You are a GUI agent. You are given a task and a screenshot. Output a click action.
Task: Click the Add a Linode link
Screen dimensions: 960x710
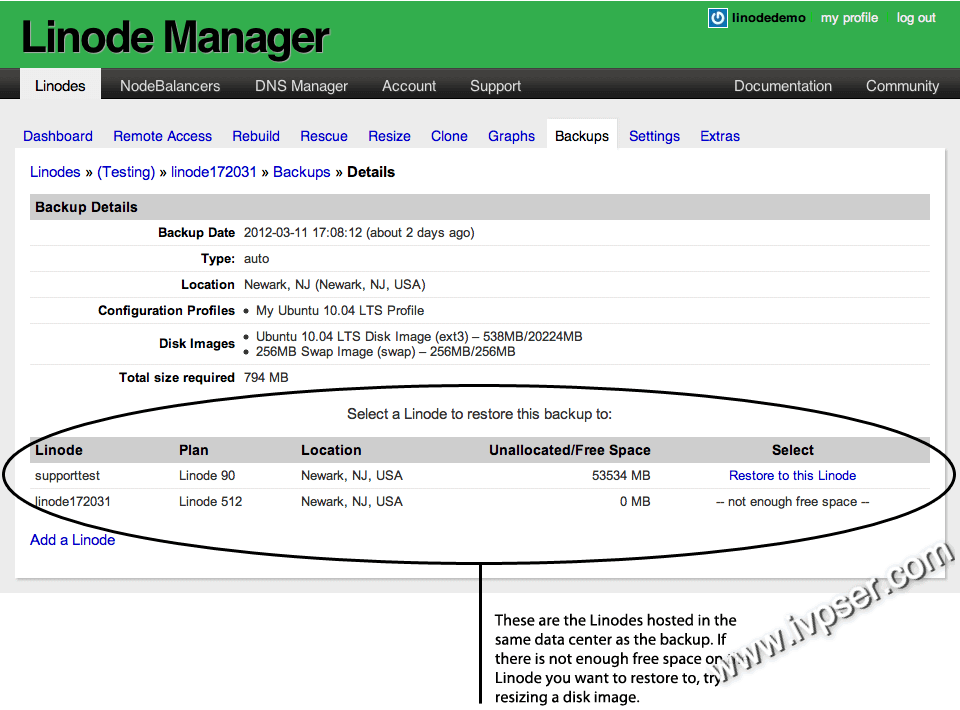[72, 540]
